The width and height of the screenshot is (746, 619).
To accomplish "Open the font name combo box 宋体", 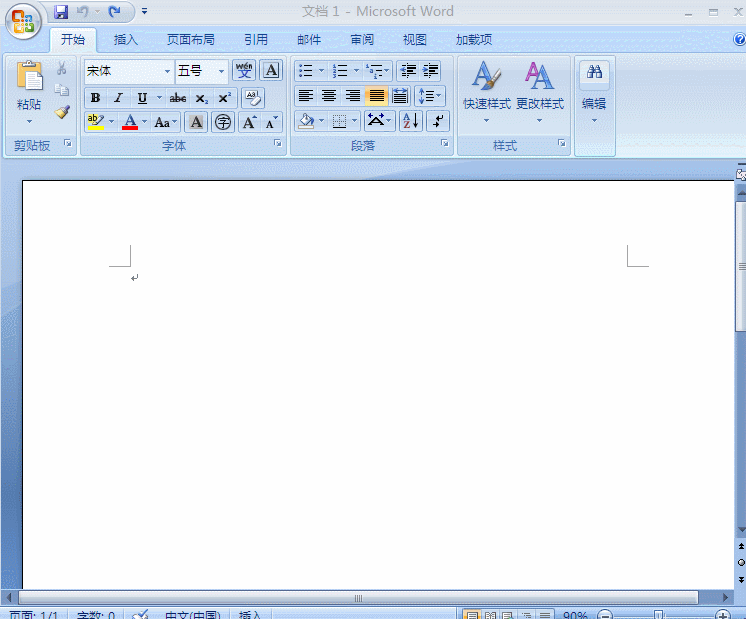I will point(128,71).
